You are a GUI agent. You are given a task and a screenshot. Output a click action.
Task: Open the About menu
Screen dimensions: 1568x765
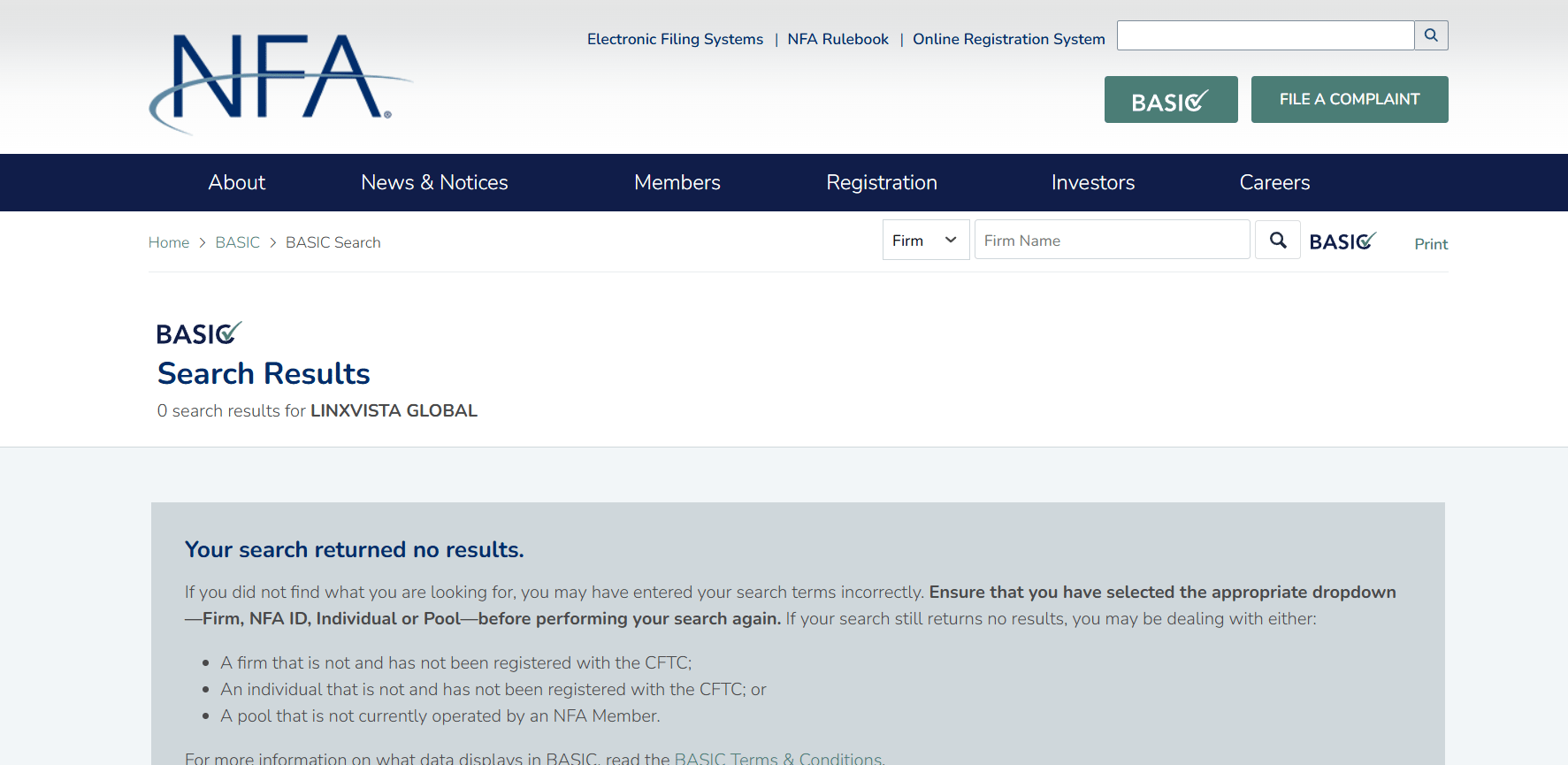tap(237, 182)
